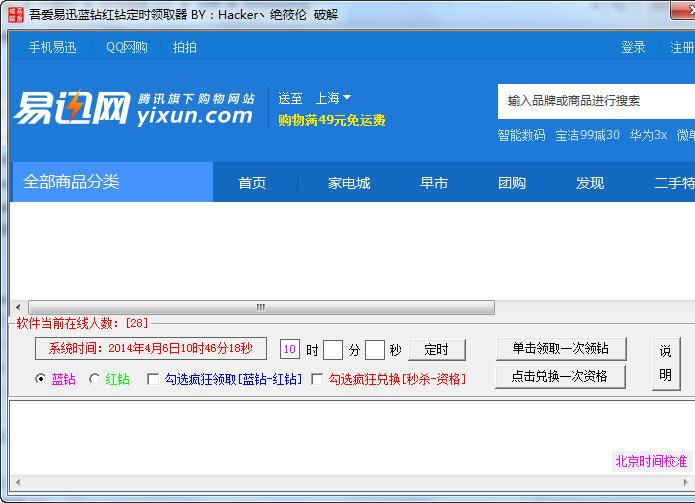
Task: Click the app icon in title bar
Action: (x=14, y=15)
